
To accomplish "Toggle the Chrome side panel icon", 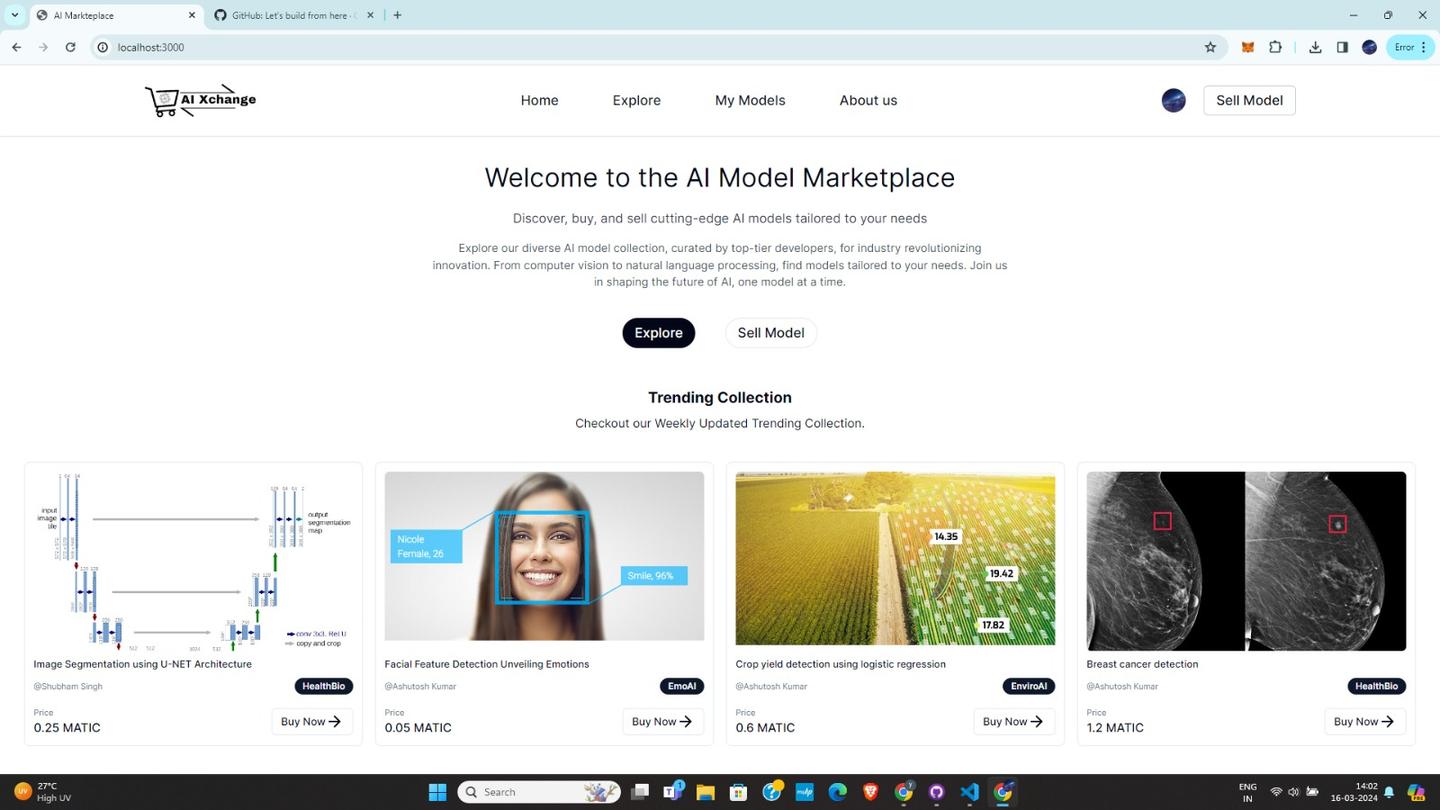I will click(1342, 47).
